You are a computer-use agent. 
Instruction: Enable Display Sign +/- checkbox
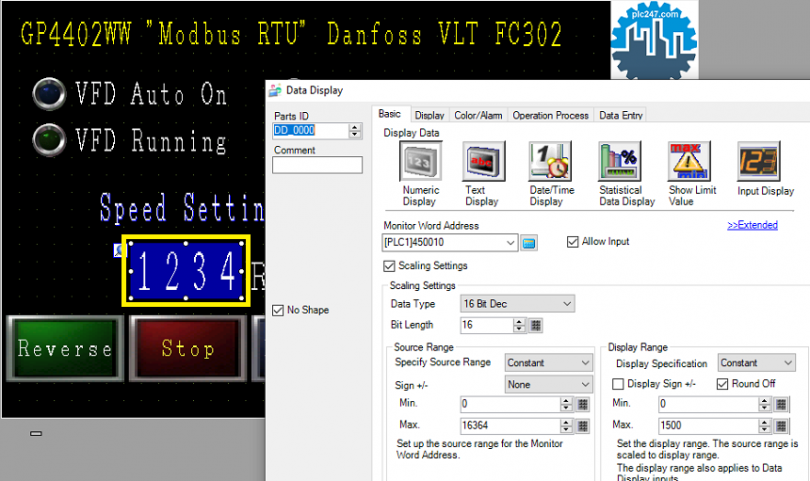point(618,384)
